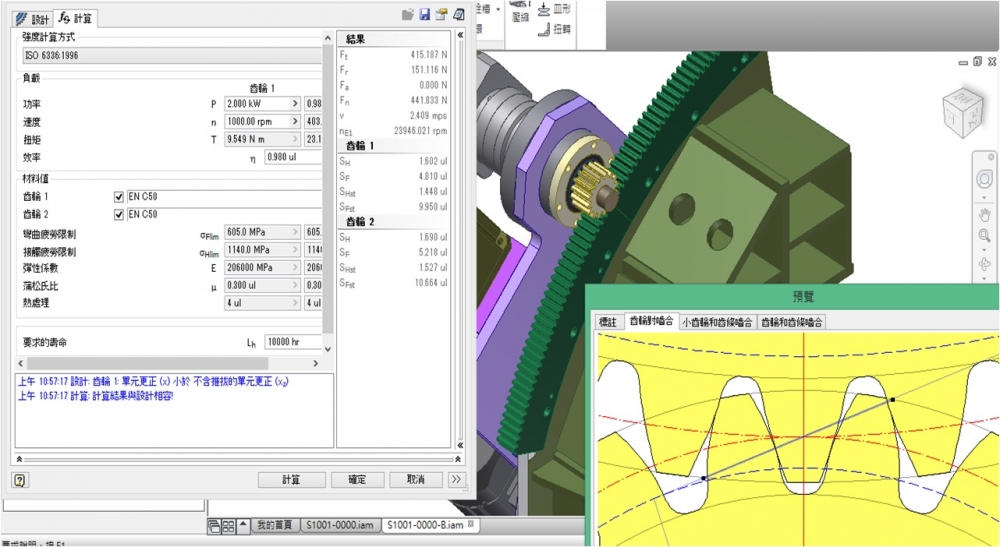The width and height of the screenshot is (1000, 547).
Task: Click the blue save floppy disk icon
Action: (x=425, y=14)
